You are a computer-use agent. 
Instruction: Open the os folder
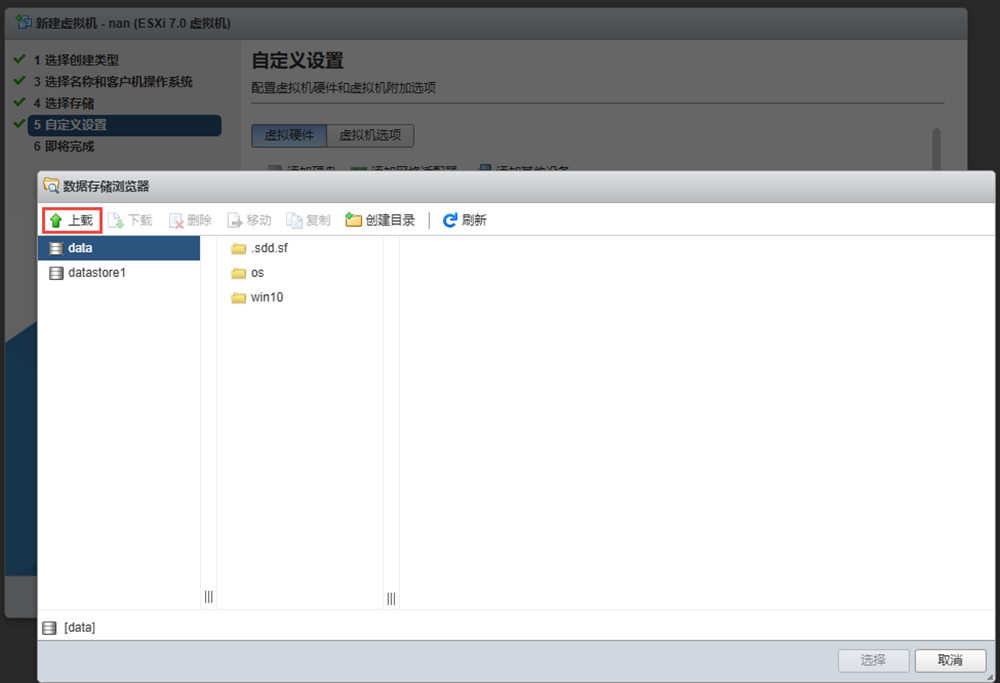[x=257, y=272]
